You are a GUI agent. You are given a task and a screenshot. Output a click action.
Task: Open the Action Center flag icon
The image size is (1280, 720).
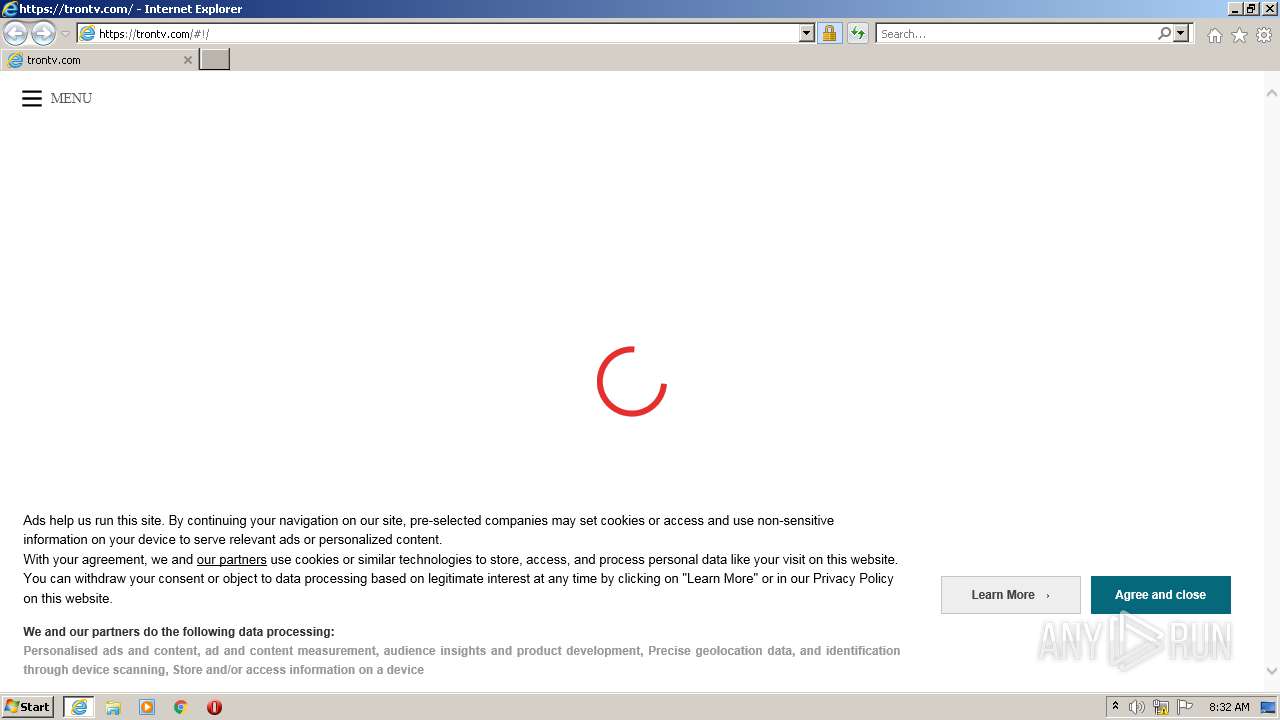pyautogui.click(x=1185, y=707)
